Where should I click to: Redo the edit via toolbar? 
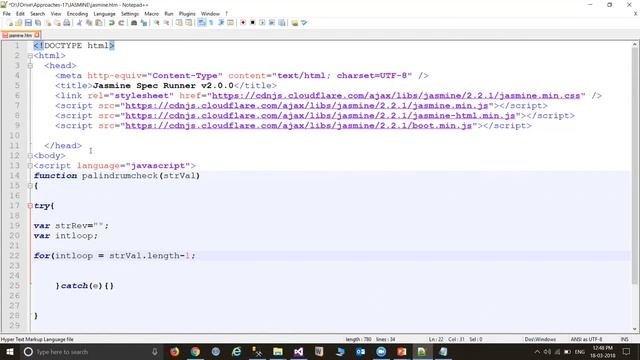pyautogui.click(x=121, y=23)
